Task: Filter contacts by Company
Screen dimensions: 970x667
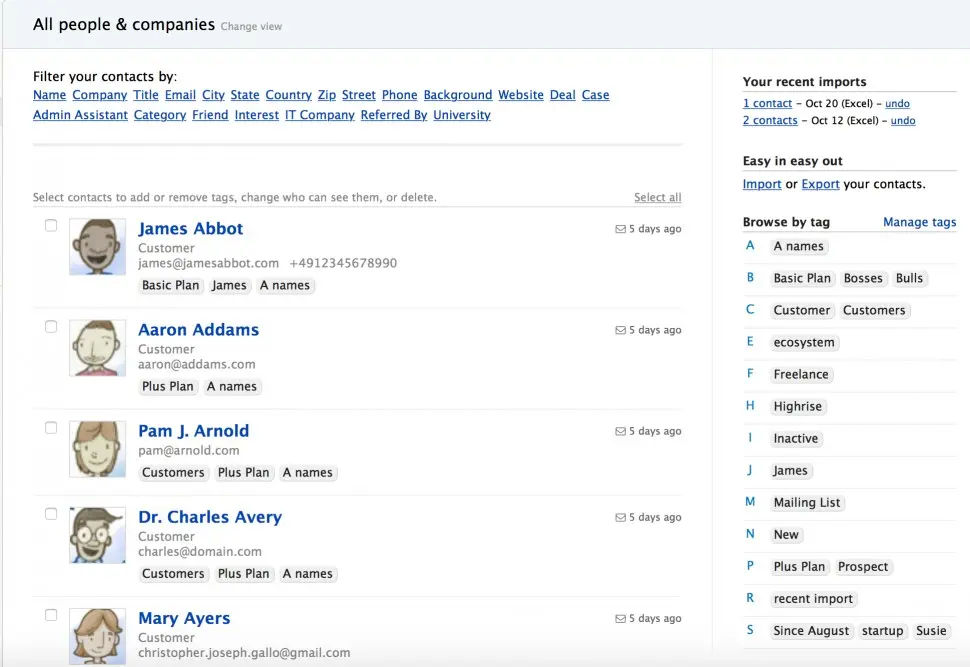Action: 99,95
